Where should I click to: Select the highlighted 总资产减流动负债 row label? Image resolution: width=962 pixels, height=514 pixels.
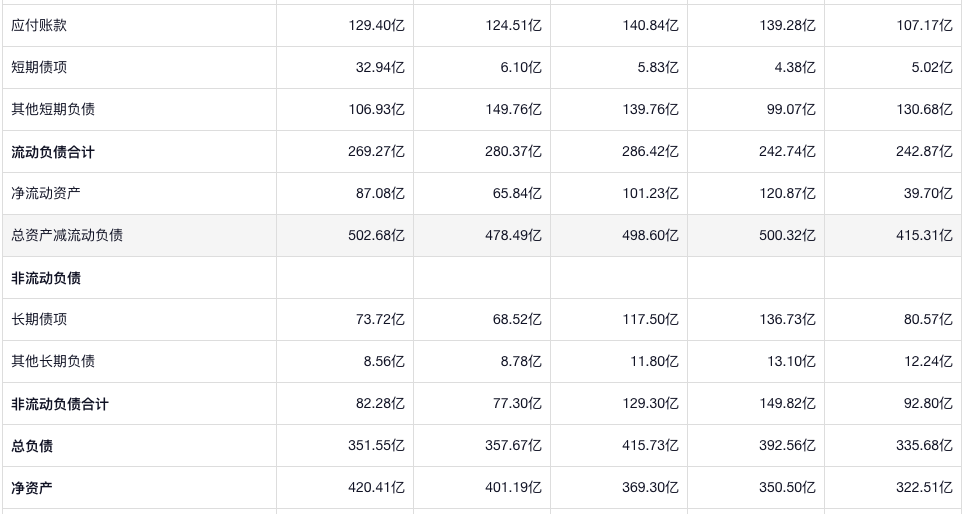67,235
